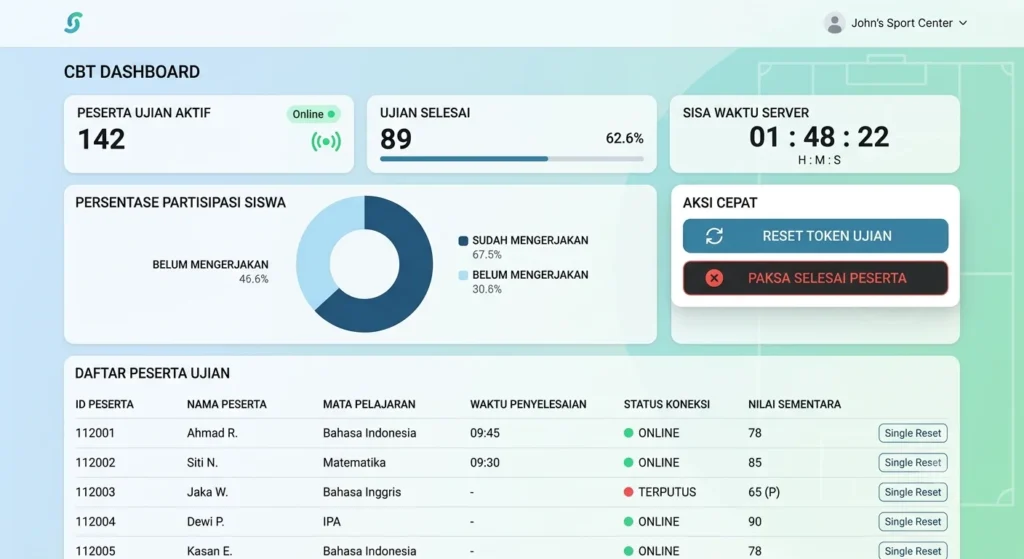Click Single Reset for Siti N.
The image size is (1024, 559).
[x=912, y=462]
